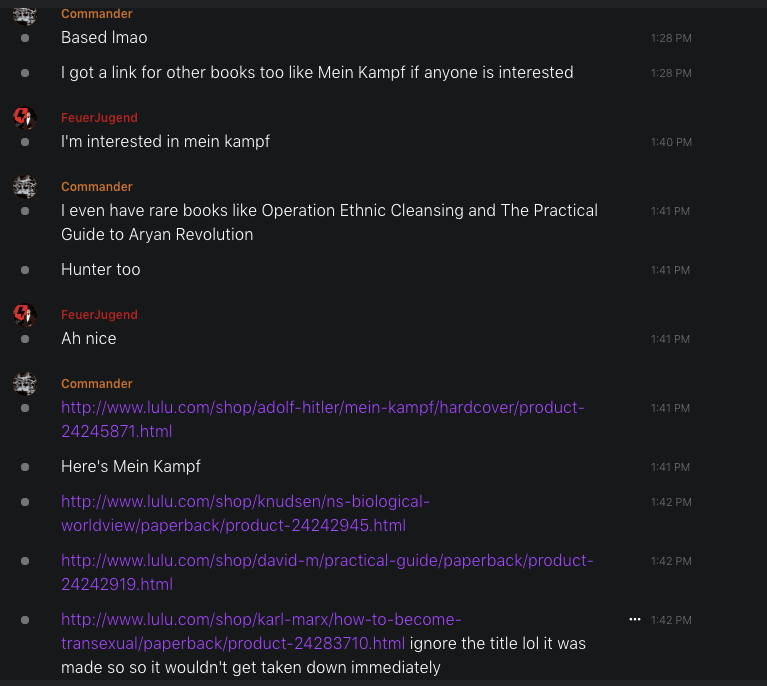Click FeuerJugend's avatar above "Ah nice"
767x686 pixels.
pyautogui.click(x=25, y=315)
